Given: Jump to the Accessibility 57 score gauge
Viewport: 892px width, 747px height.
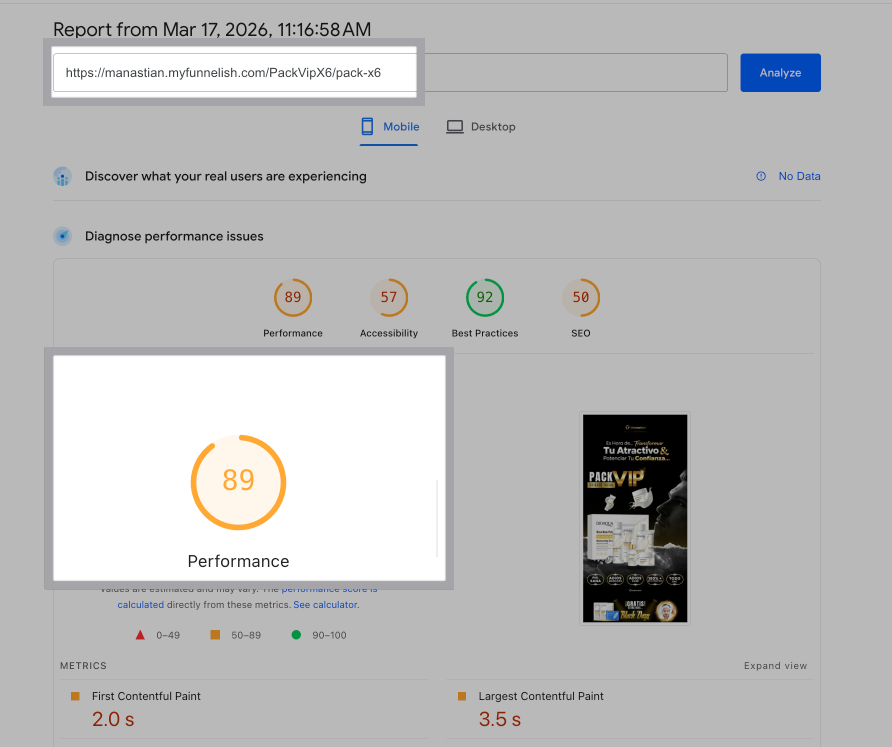Looking at the screenshot, I should coord(389,298).
